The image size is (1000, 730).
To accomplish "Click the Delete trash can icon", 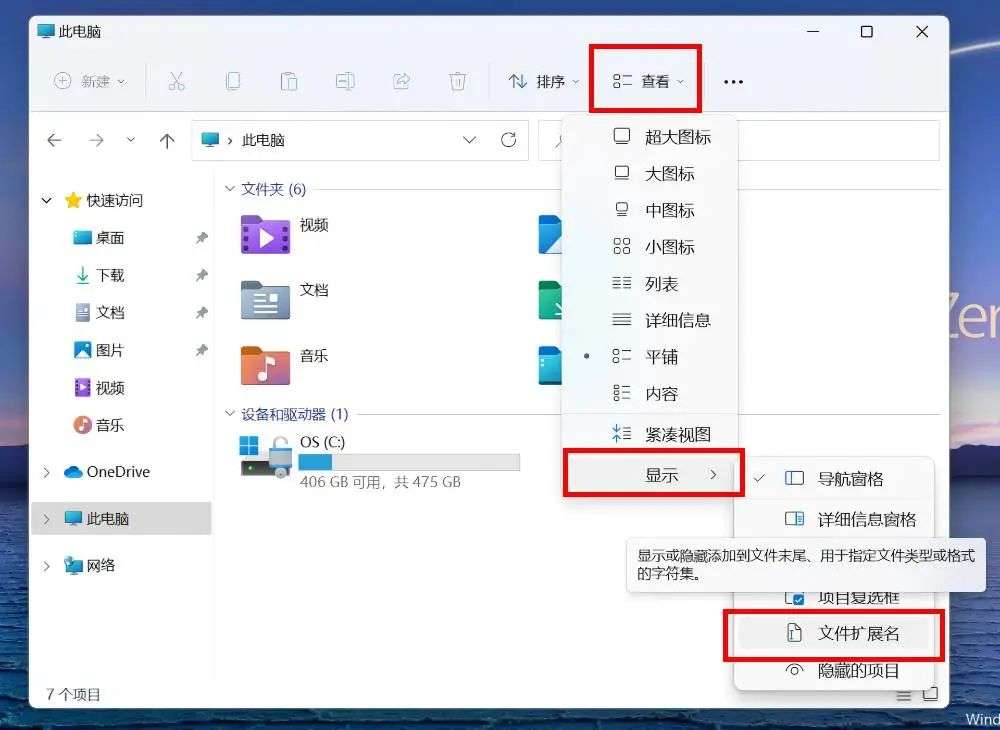I will [x=457, y=82].
